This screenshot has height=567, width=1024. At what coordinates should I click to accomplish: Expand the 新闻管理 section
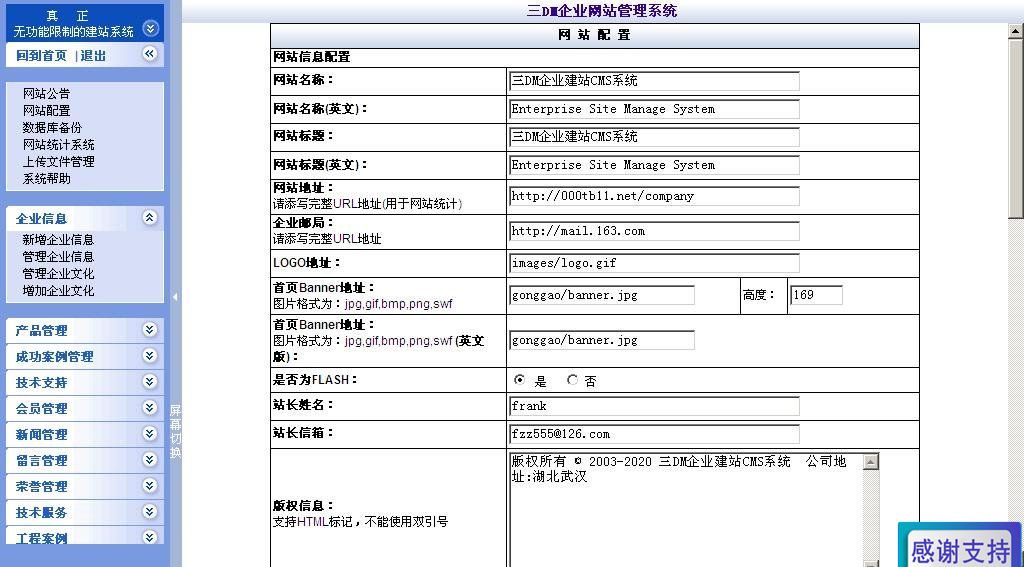[x=150, y=434]
